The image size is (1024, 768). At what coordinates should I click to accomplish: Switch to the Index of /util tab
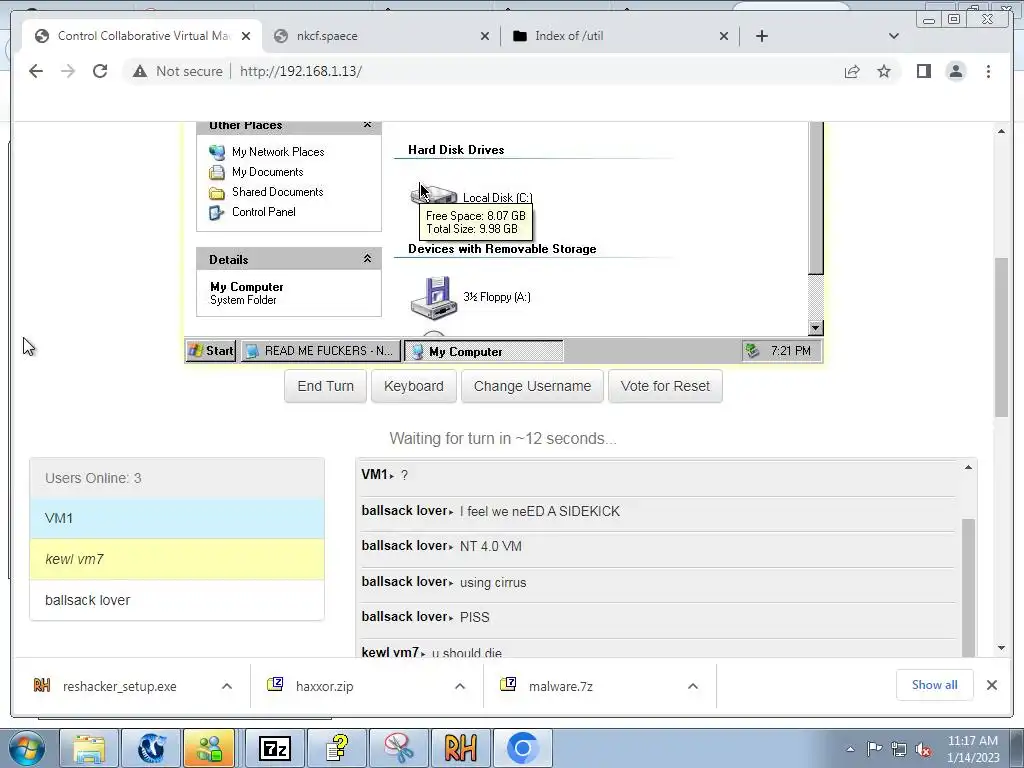tap(620, 36)
